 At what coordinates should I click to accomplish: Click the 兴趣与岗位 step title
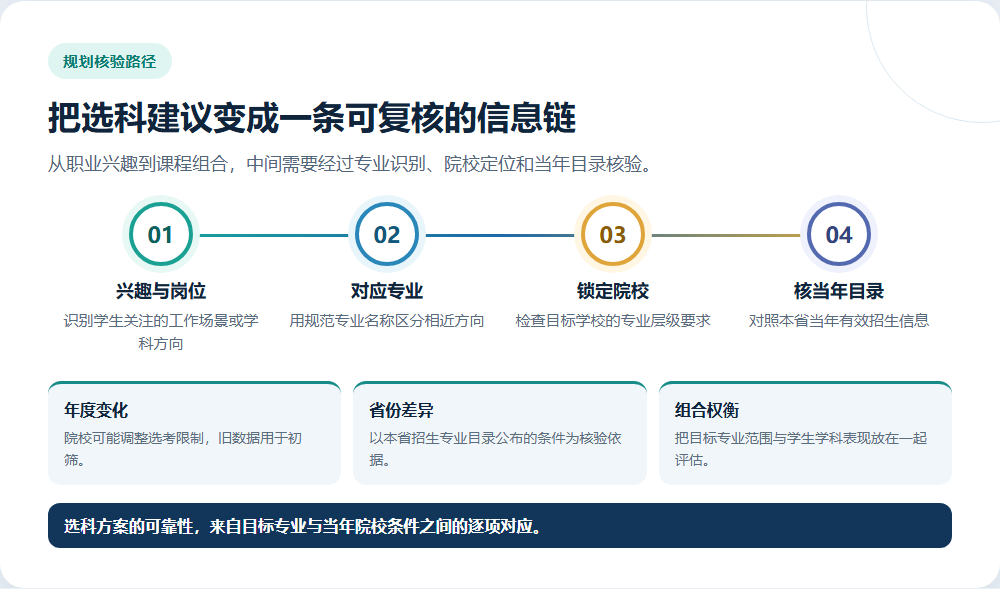point(161,291)
